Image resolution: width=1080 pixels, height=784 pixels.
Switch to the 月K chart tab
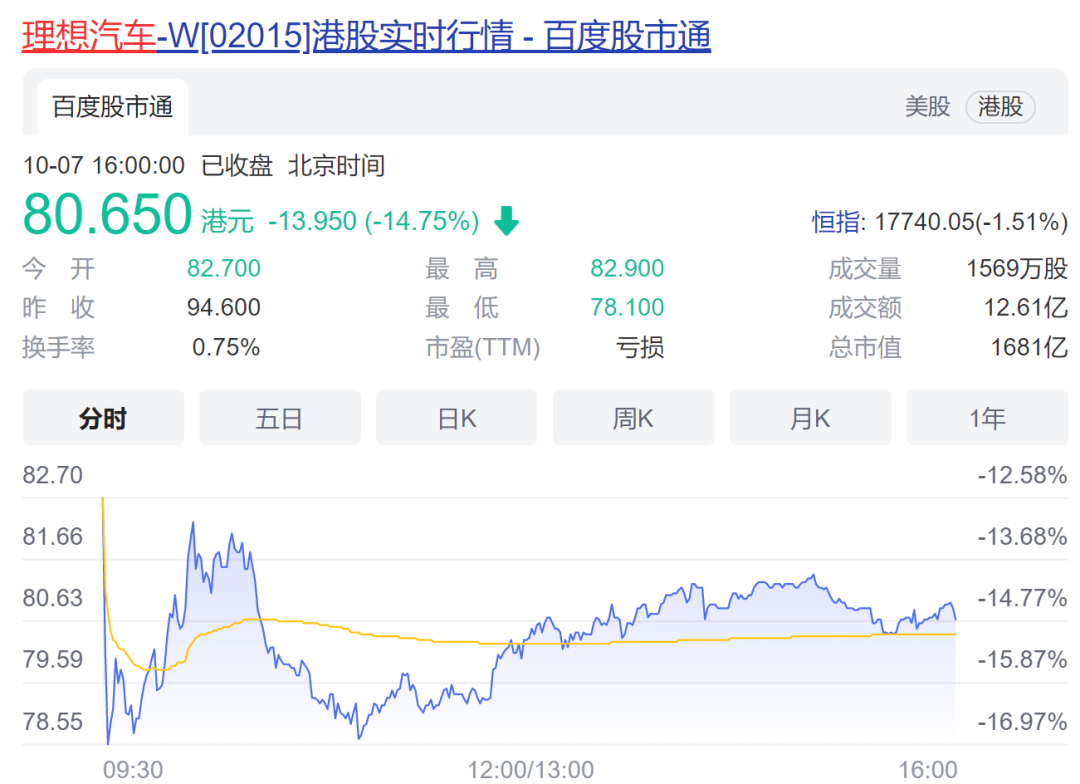coord(810,417)
